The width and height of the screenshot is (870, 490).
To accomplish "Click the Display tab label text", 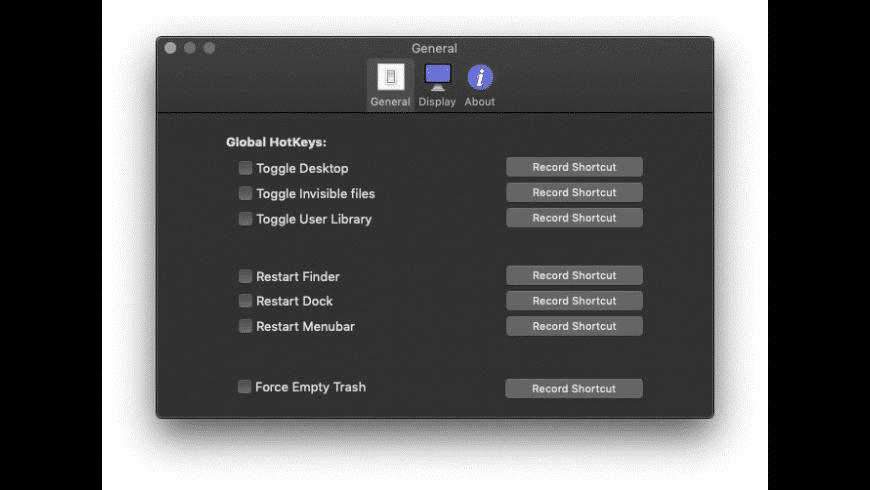I will pyautogui.click(x=437, y=102).
